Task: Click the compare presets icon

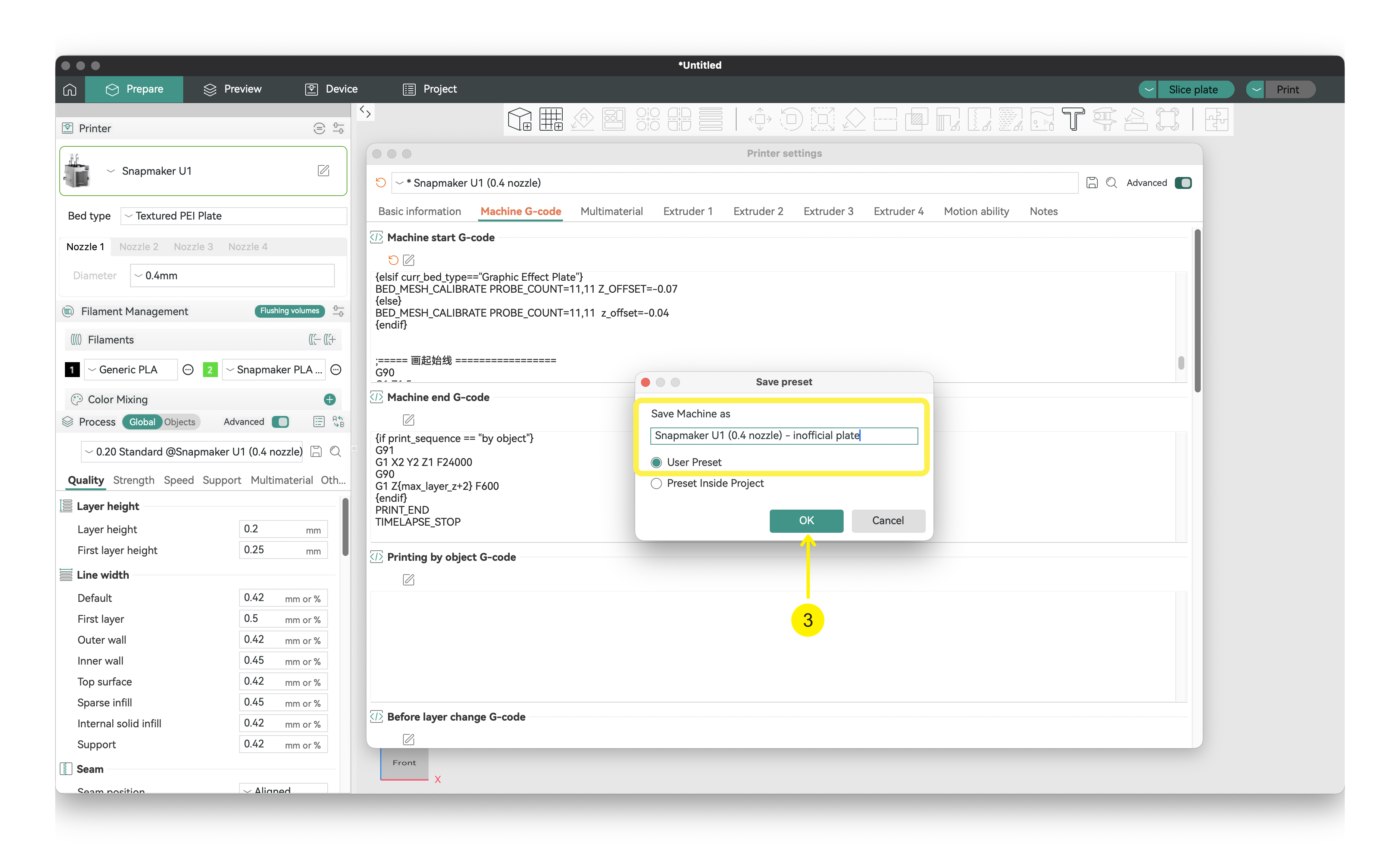Action: (x=339, y=422)
